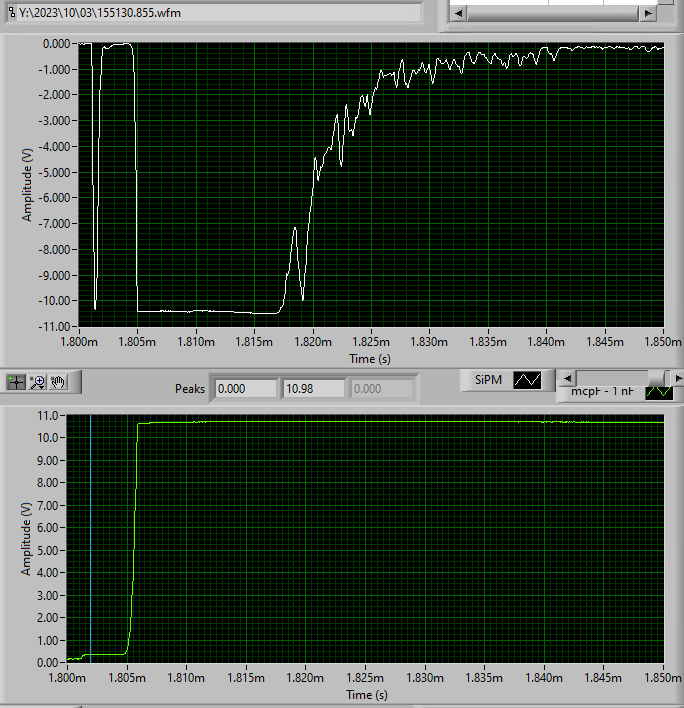The image size is (684, 708).
Task: Click the SiPM legend label
Action: click(488, 380)
